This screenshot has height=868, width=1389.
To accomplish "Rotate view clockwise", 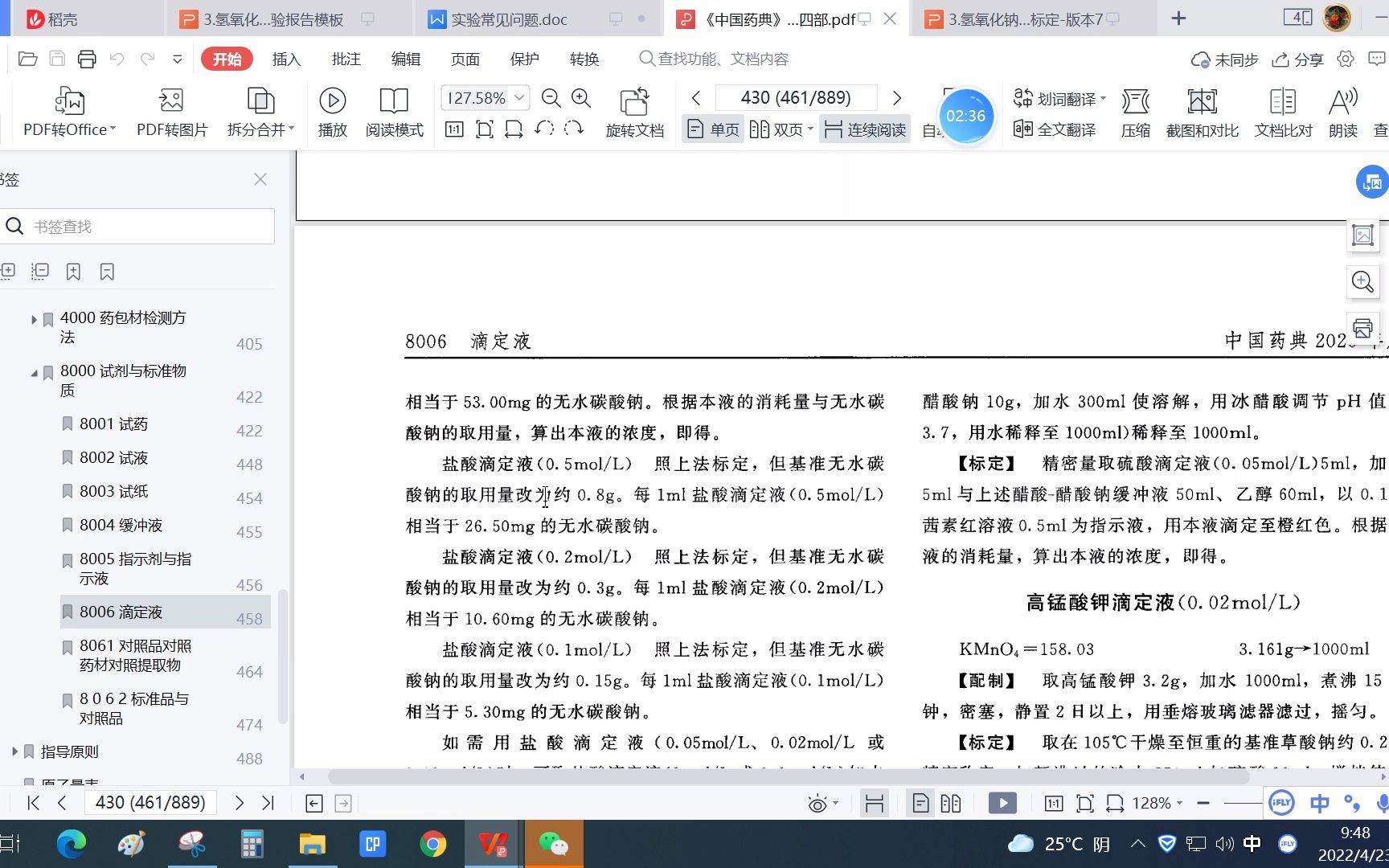I will (573, 129).
